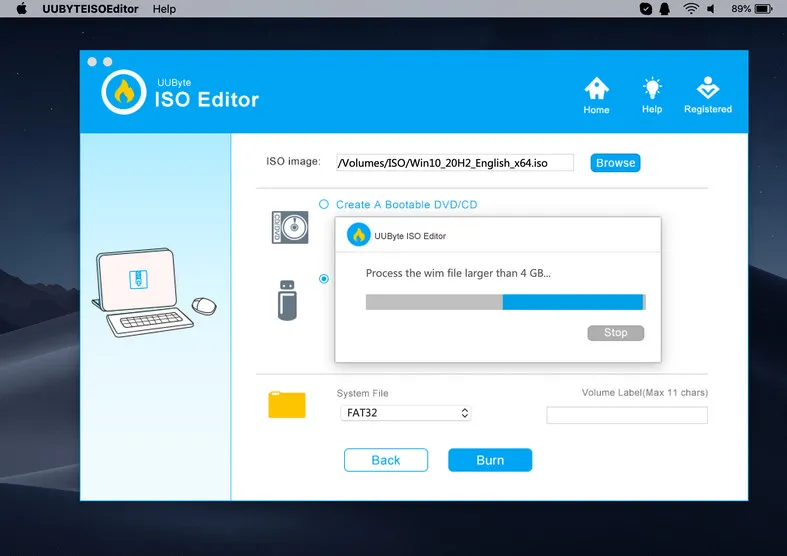Open the Apple menu
Image resolution: width=787 pixels, height=556 pixels.
click(21, 9)
